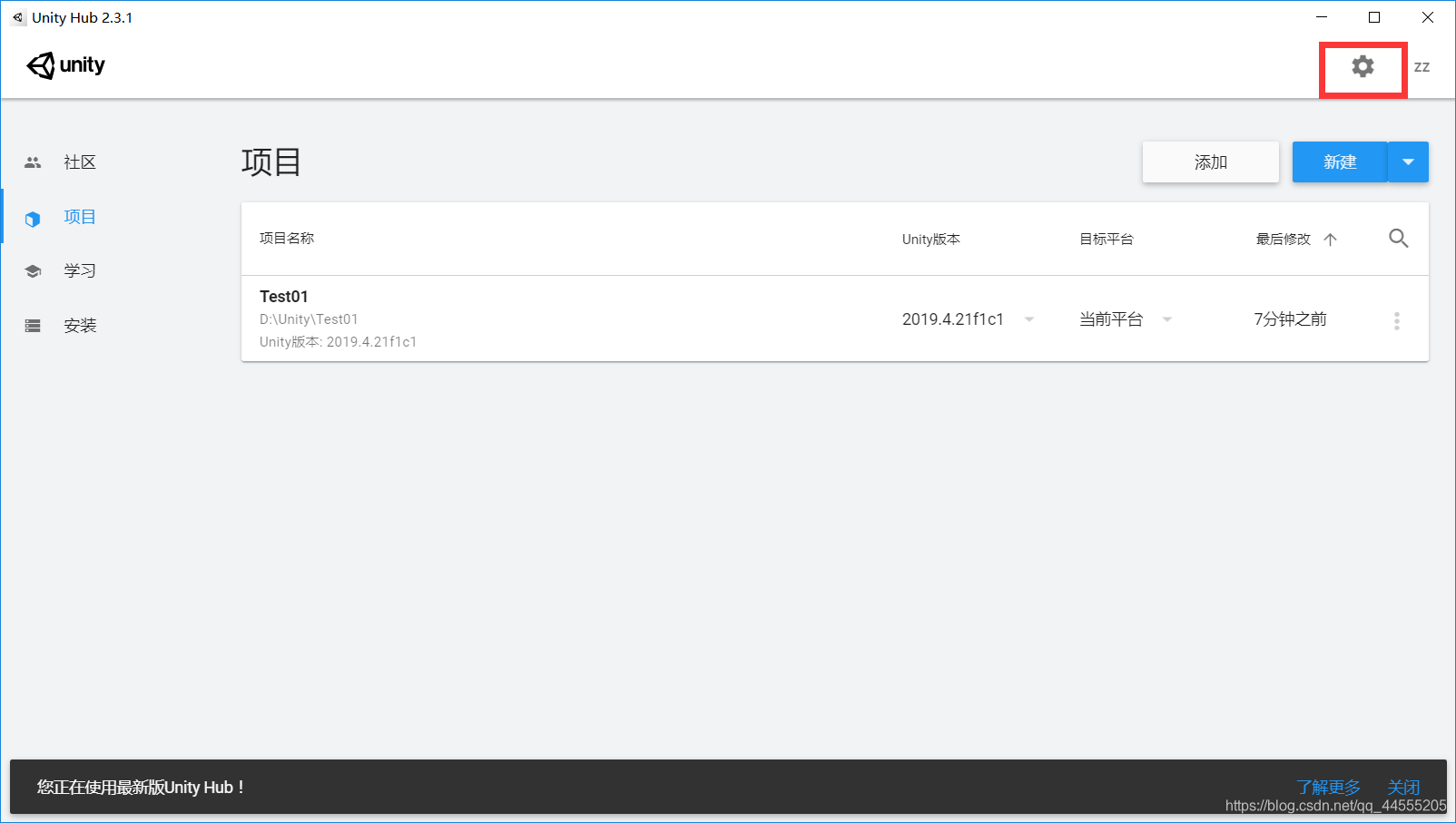Click 目标平台 column header
The image size is (1456, 823).
1107,240
